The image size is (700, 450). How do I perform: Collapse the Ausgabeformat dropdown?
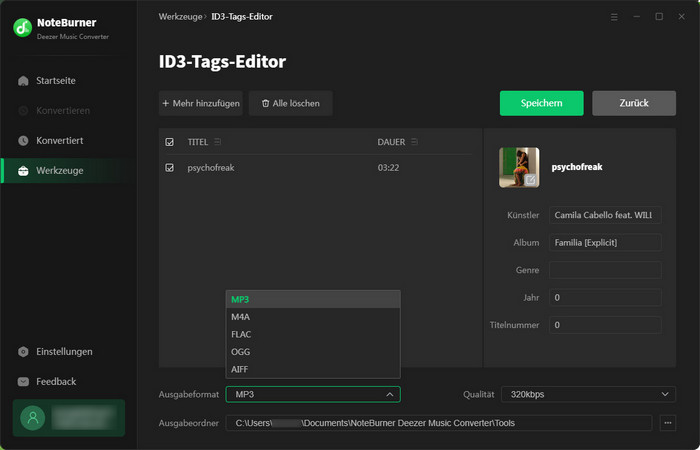[389, 395]
